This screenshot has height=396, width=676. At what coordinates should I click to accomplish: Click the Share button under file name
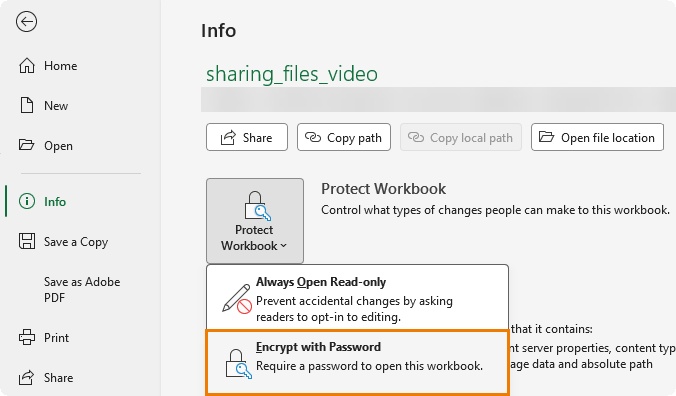(247, 137)
